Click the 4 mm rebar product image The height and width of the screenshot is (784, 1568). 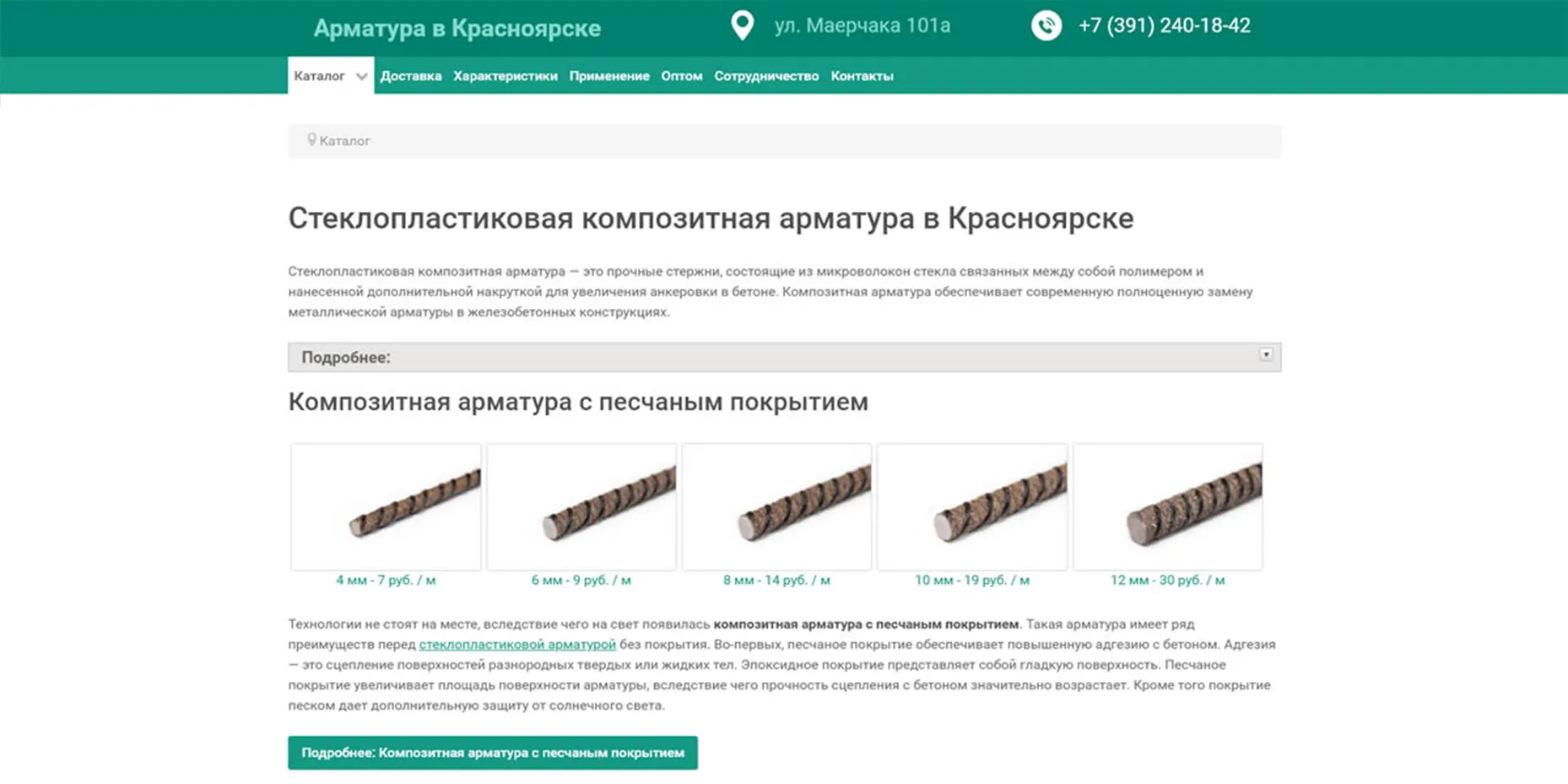tap(385, 507)
